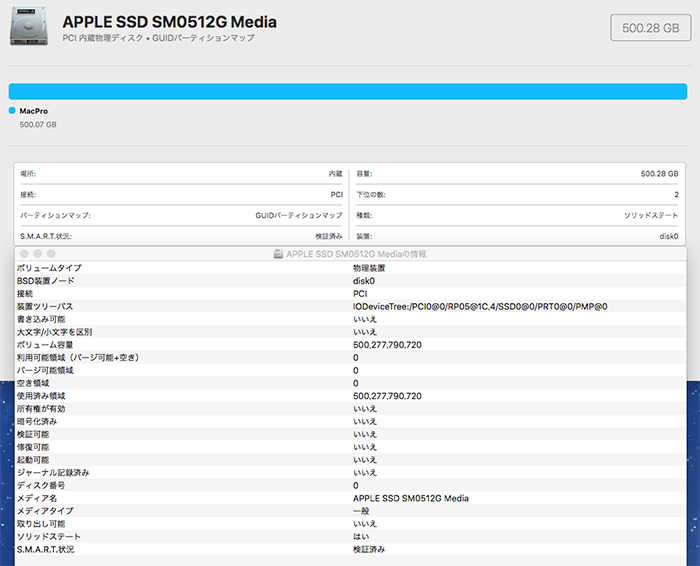Click the 'パーティションマップ:' label

(55, 215)
